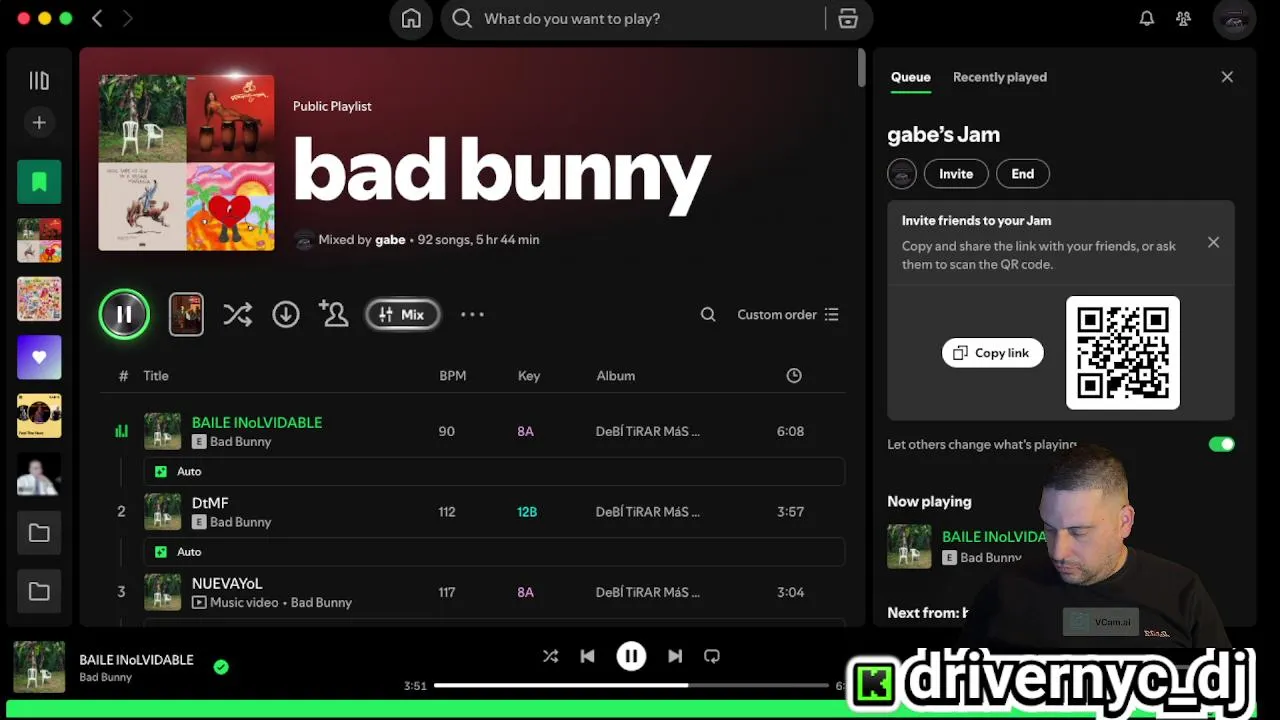Skip to next track

pos(675,656)
